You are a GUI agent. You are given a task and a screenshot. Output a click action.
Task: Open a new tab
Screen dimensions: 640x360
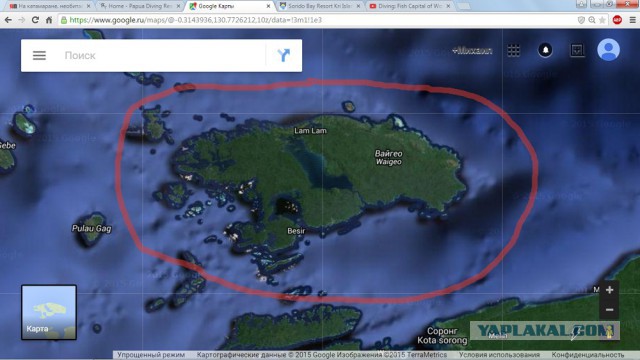click(x=463, y=6)
